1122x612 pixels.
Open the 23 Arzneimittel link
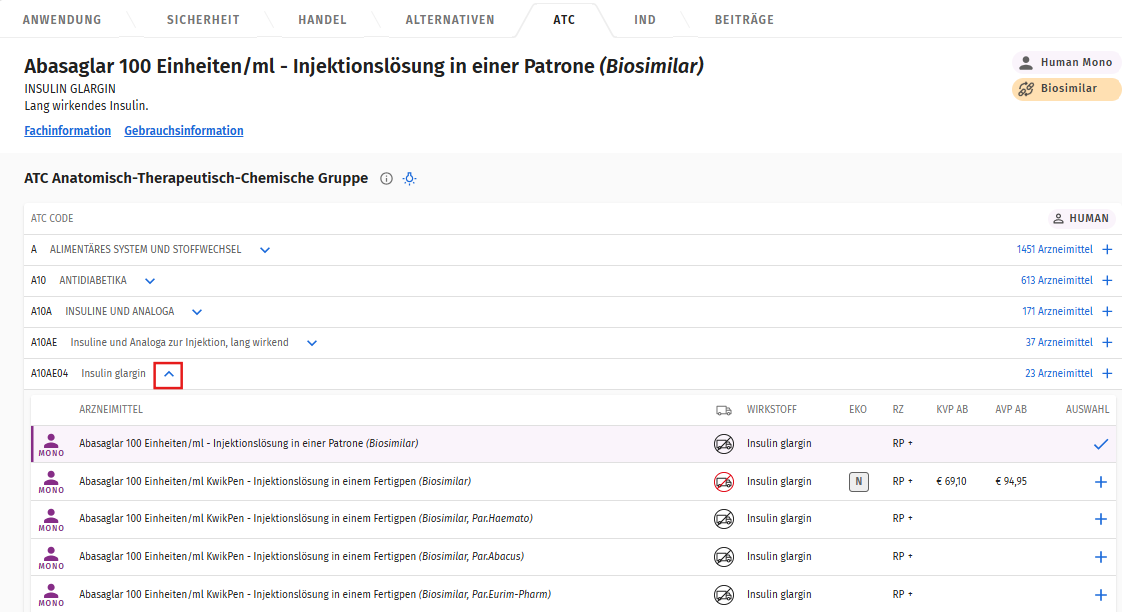(1059, 373)
